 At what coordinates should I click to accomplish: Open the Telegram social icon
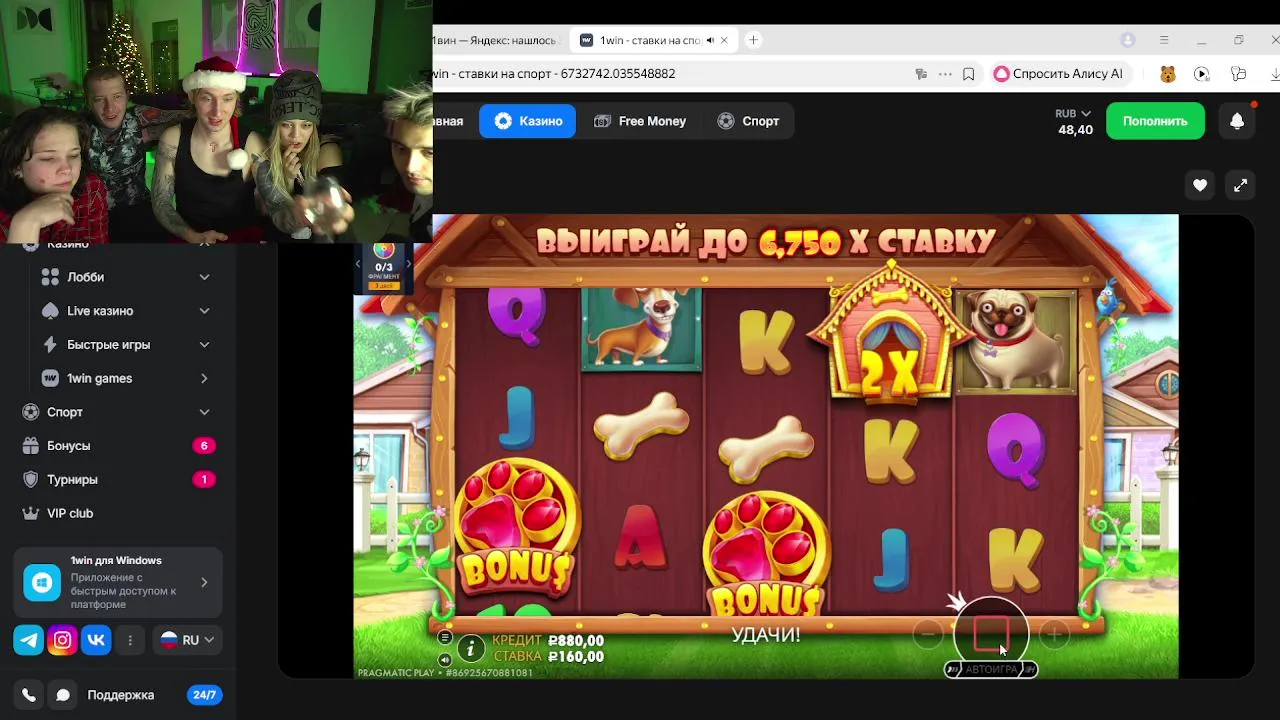pyautogui.click(x=28, y=640)
